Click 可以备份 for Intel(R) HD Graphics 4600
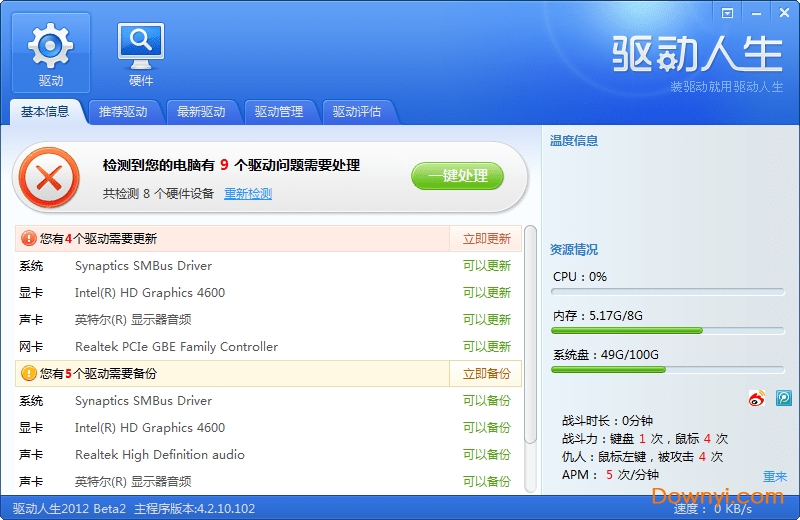800x520 pixels. [x=487, y=428]
